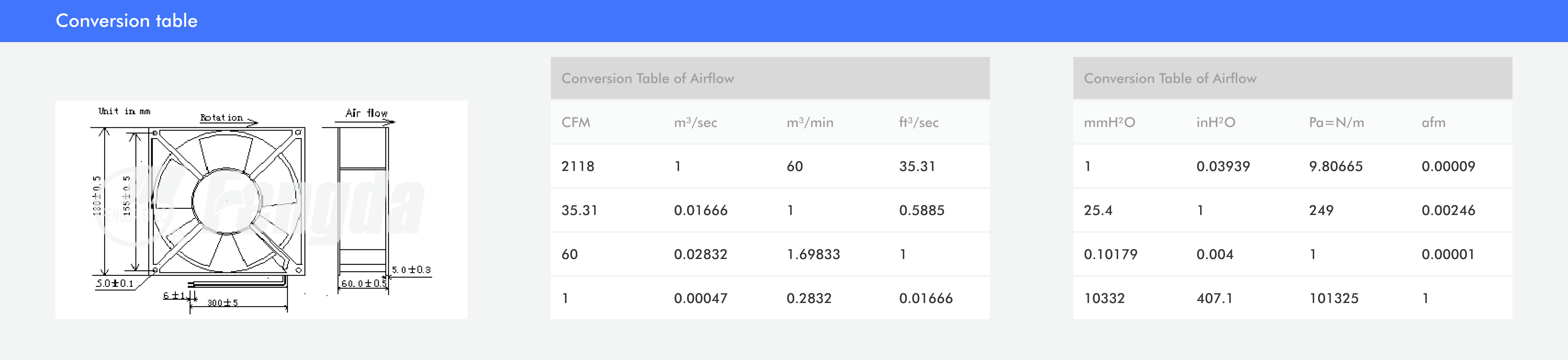Select the 101325 table cell

pyautogui.click(x=1334, y=298)
